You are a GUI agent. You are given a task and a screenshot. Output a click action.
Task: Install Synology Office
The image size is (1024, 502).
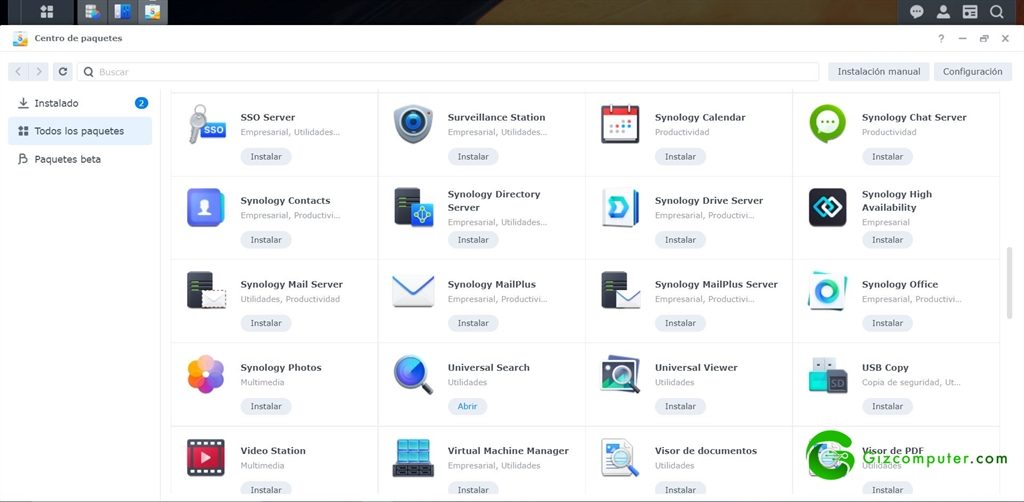pos(888,323)
